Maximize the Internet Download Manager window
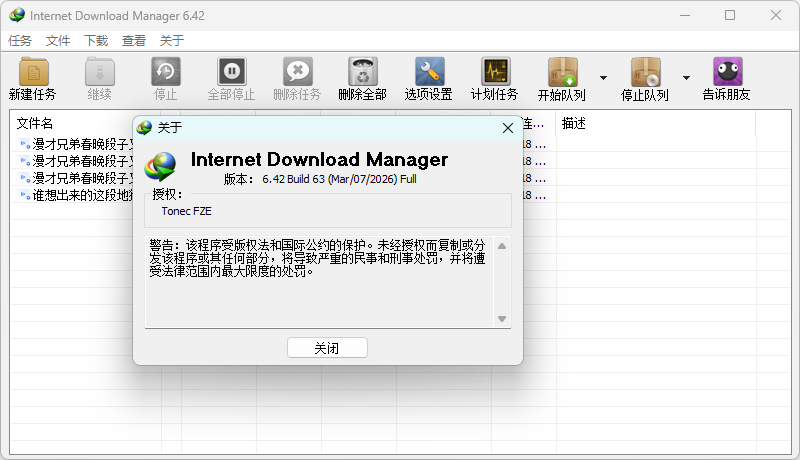 coord(730,15)
